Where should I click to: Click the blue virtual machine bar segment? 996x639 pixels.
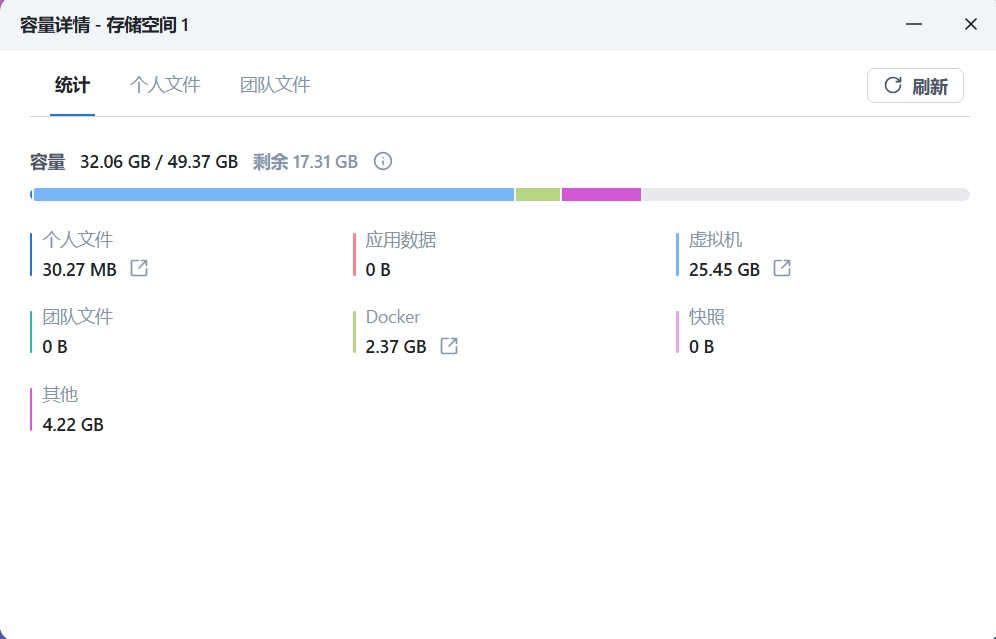[x=274, y=194]
